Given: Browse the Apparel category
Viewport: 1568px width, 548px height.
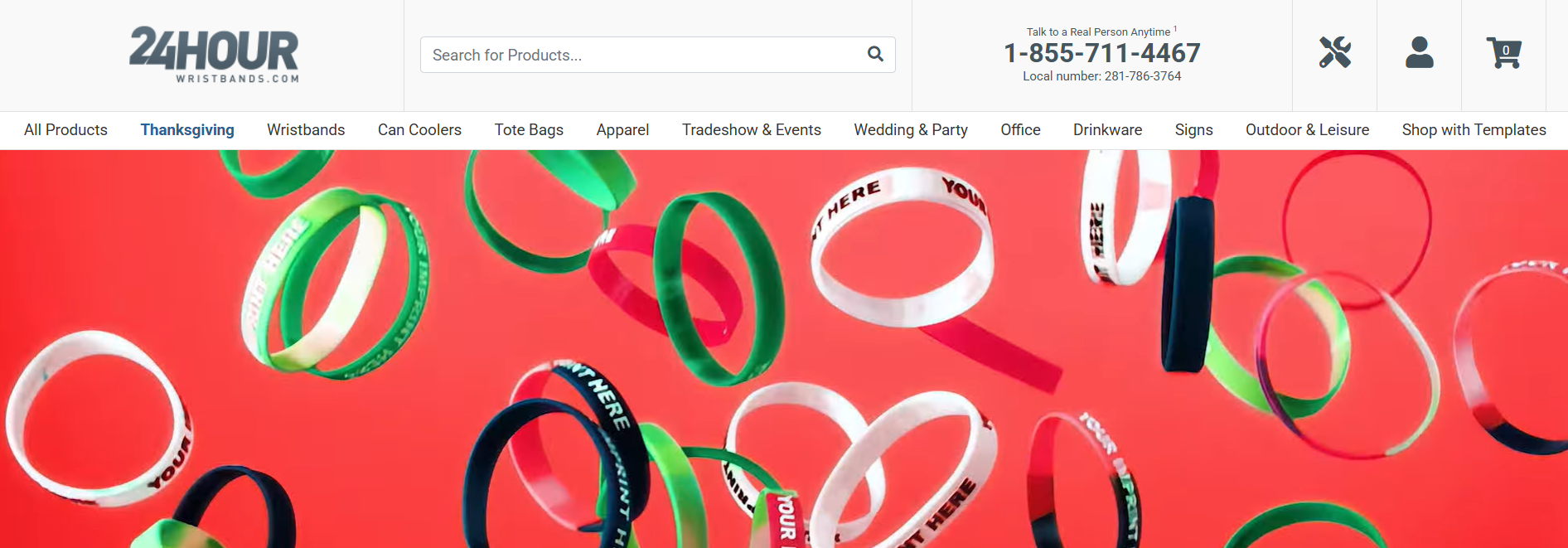Looking at the screenshot, I should (x=622, y=130).
